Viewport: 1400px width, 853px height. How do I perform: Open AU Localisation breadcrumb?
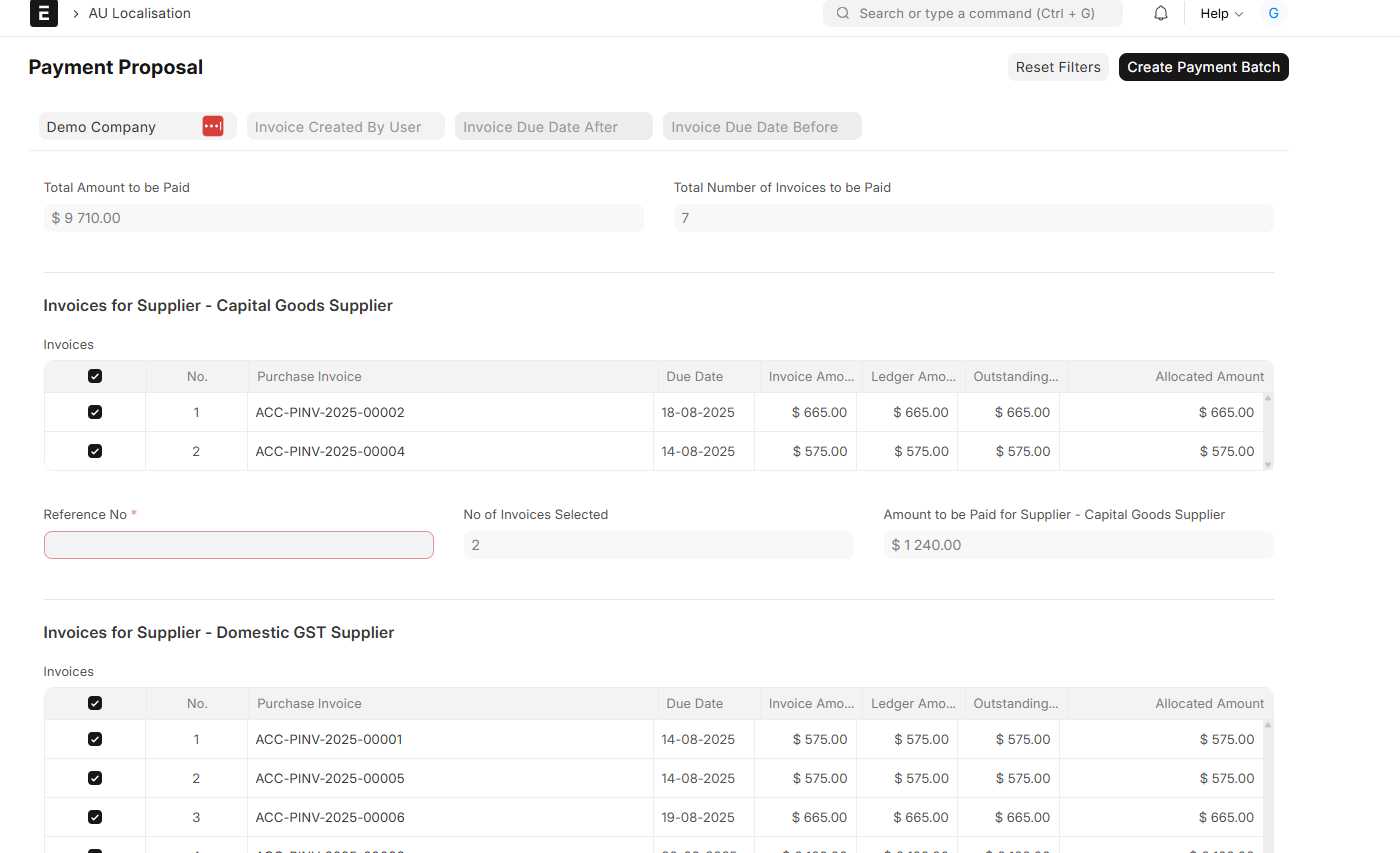coord(139,14)
